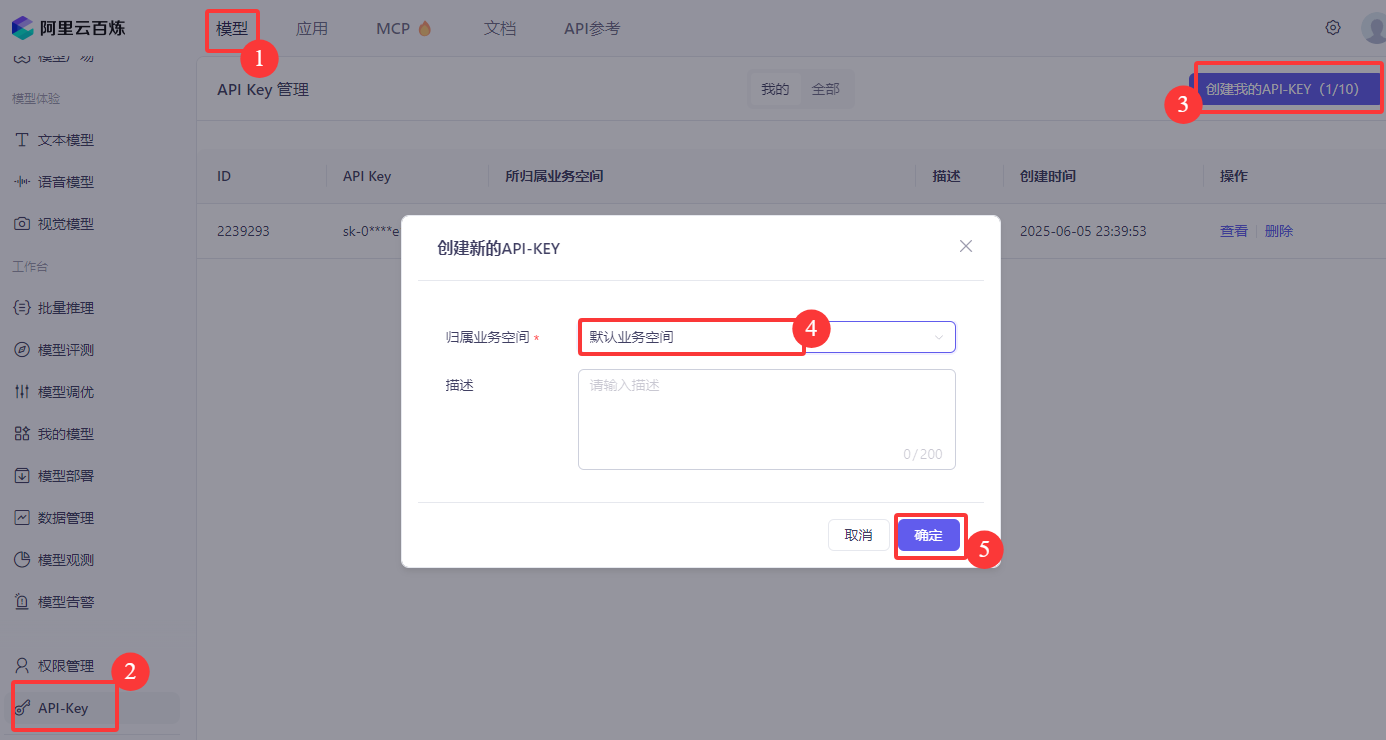Click 确定 to confirm creation

tap(928, 535)
